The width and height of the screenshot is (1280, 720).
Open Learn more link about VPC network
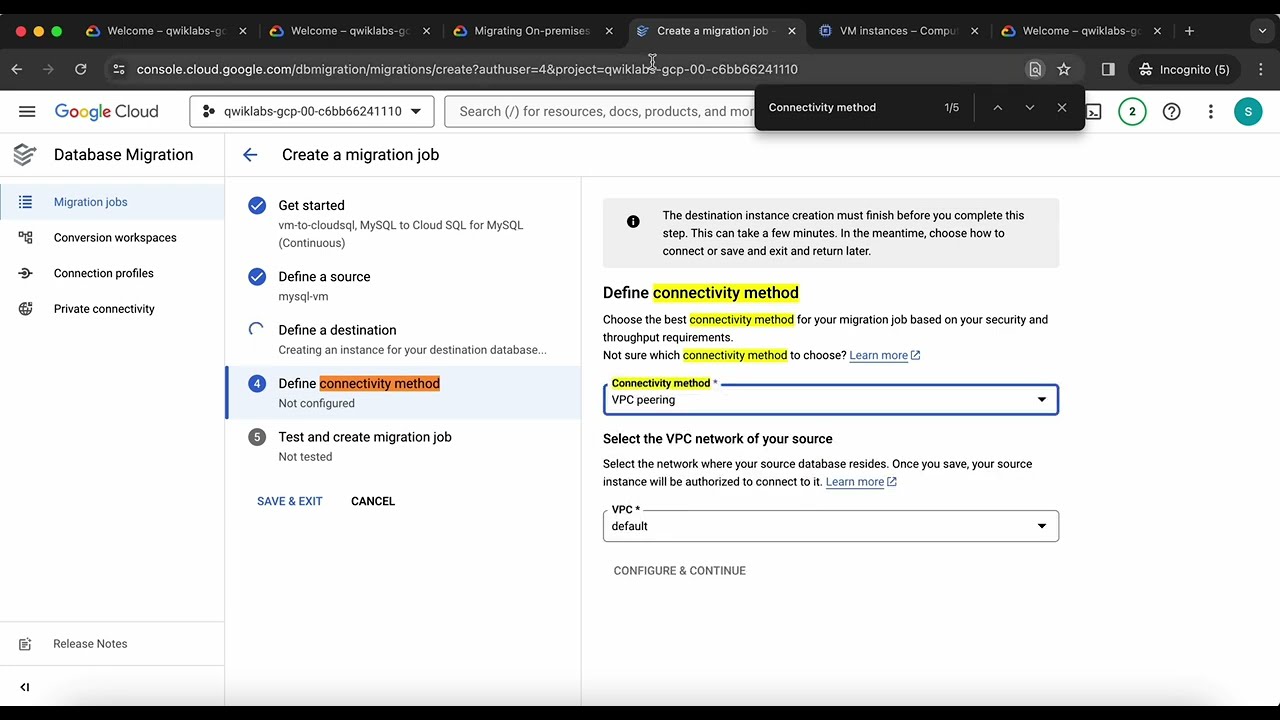[861, 482]
